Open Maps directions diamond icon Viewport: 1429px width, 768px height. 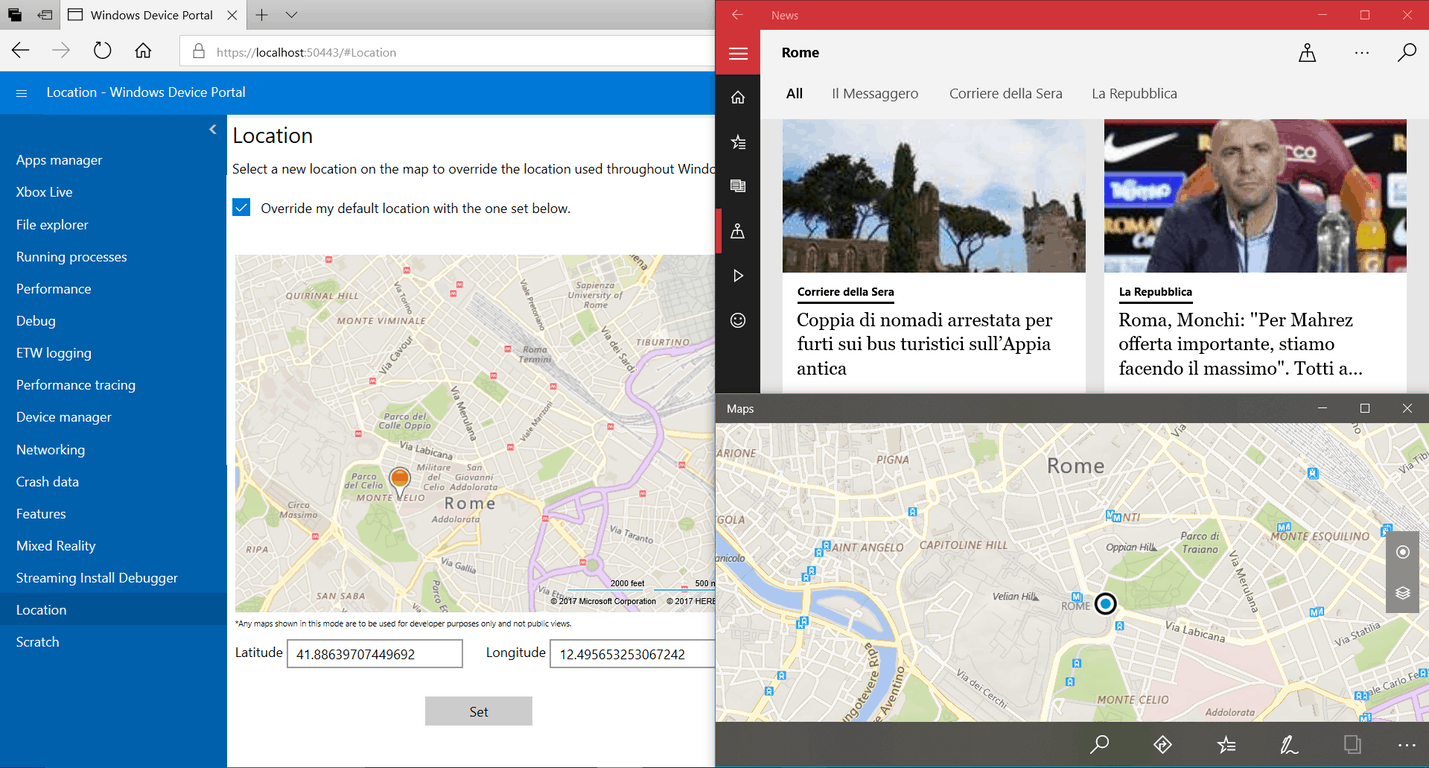(x=1162, y=744)
